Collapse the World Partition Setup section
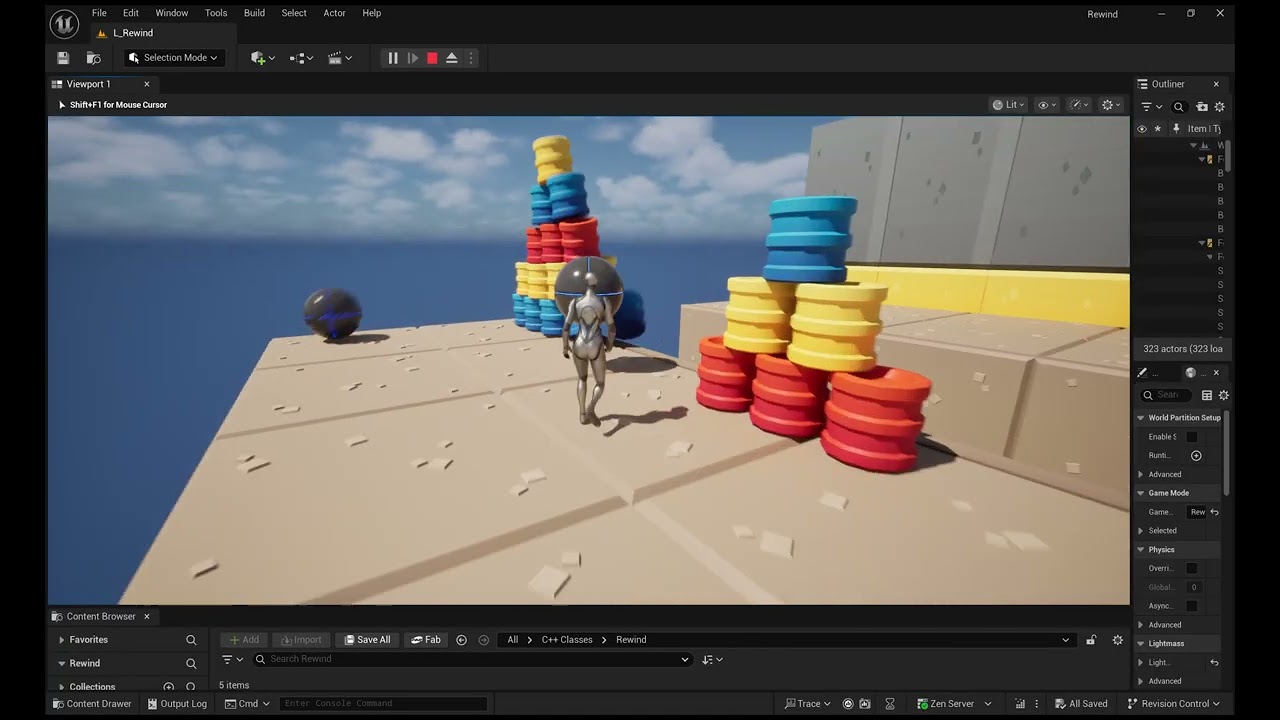 coord(1141,418)
